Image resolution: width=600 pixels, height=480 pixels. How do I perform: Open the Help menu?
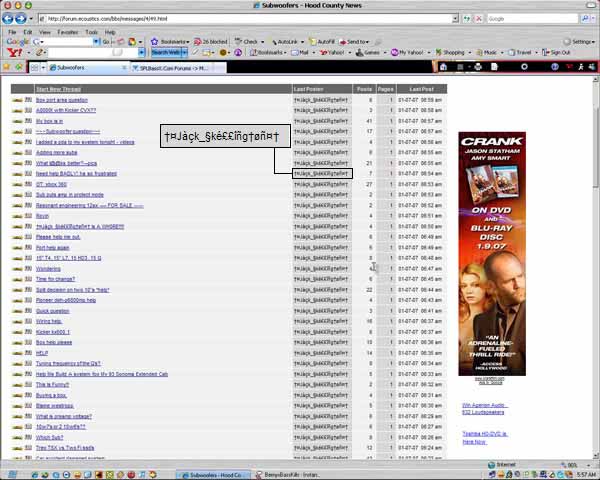[110, 32]
